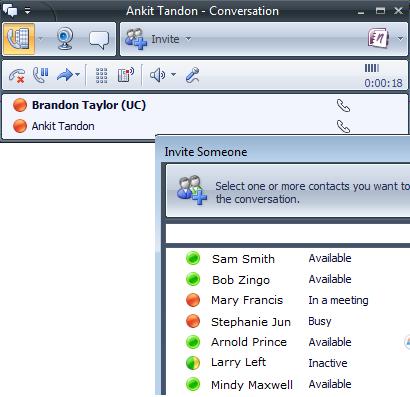410x397 pixels.
Task: Open the conversation window menu icon
Action: point(10,11)
